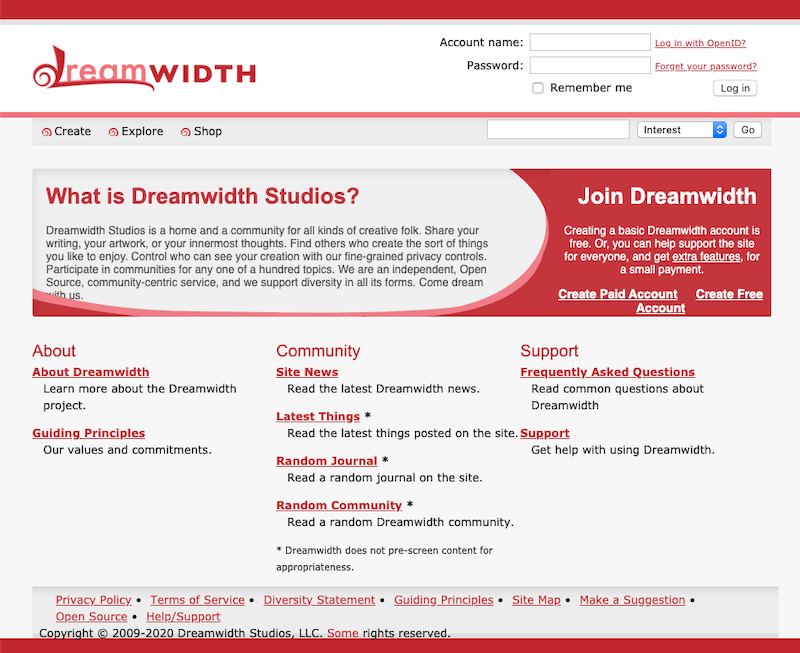Open Site Map footer link
Screen dimensions: 800x653
[x=536, y=600]
